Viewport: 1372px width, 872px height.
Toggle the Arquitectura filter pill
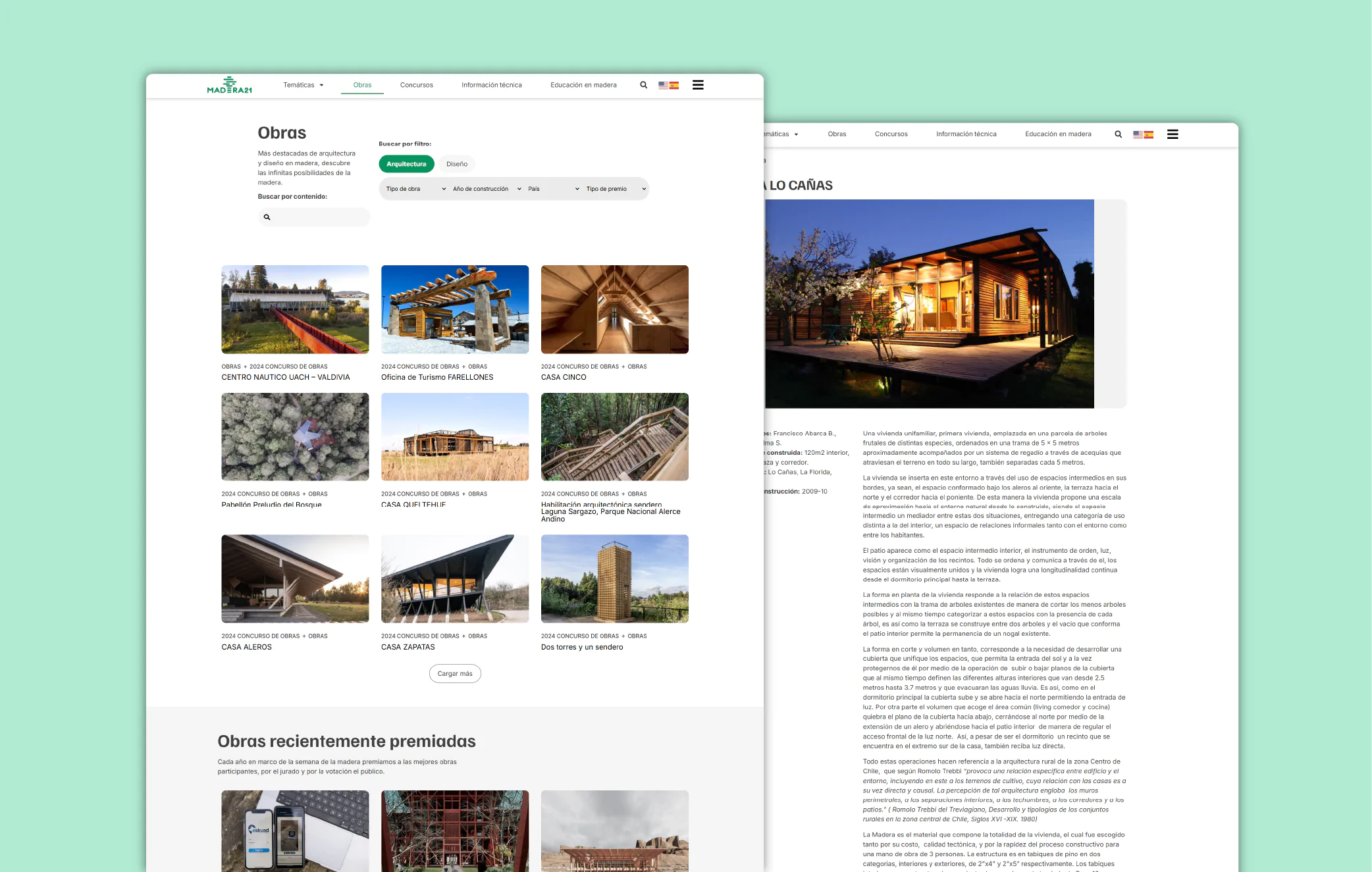[406, 164]
